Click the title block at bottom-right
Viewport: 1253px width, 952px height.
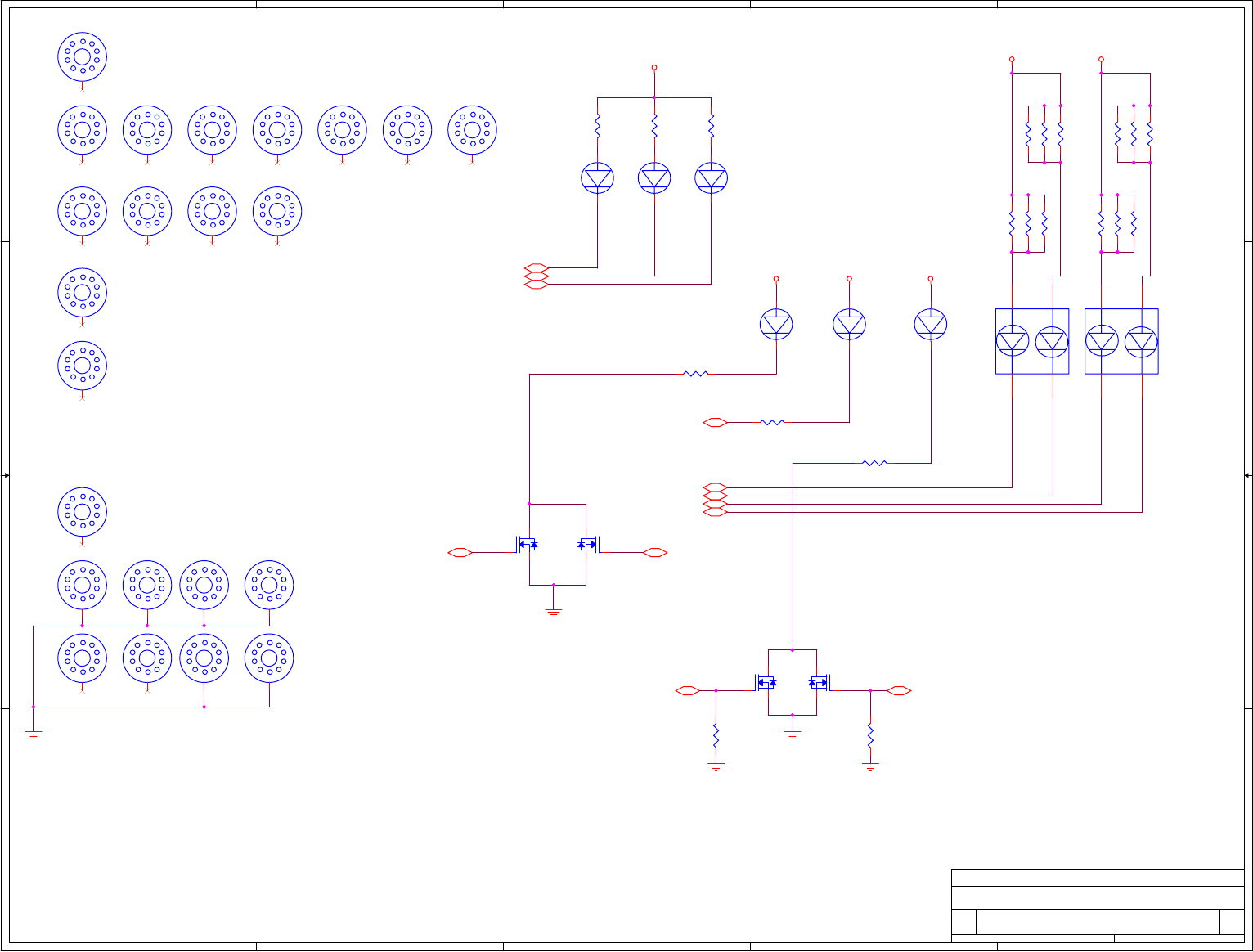pyautogui.click(x=1098, y=906)
